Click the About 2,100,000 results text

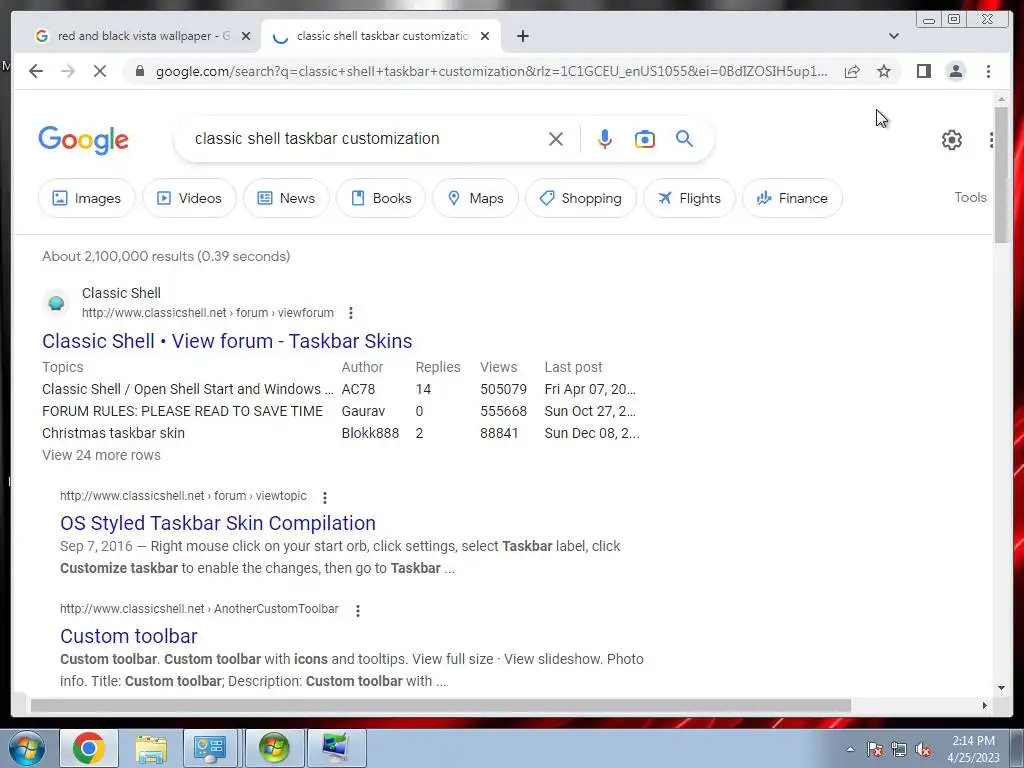coord(166,256)
